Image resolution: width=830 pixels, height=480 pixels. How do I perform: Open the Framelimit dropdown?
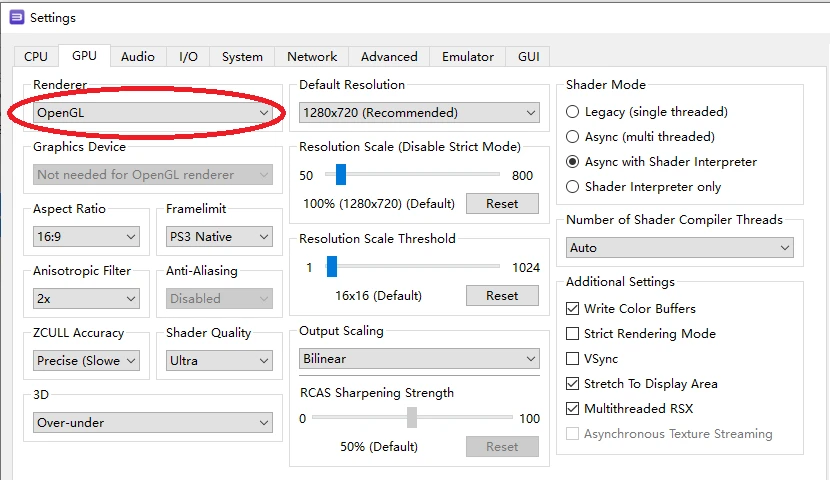[x=219, y=237]
